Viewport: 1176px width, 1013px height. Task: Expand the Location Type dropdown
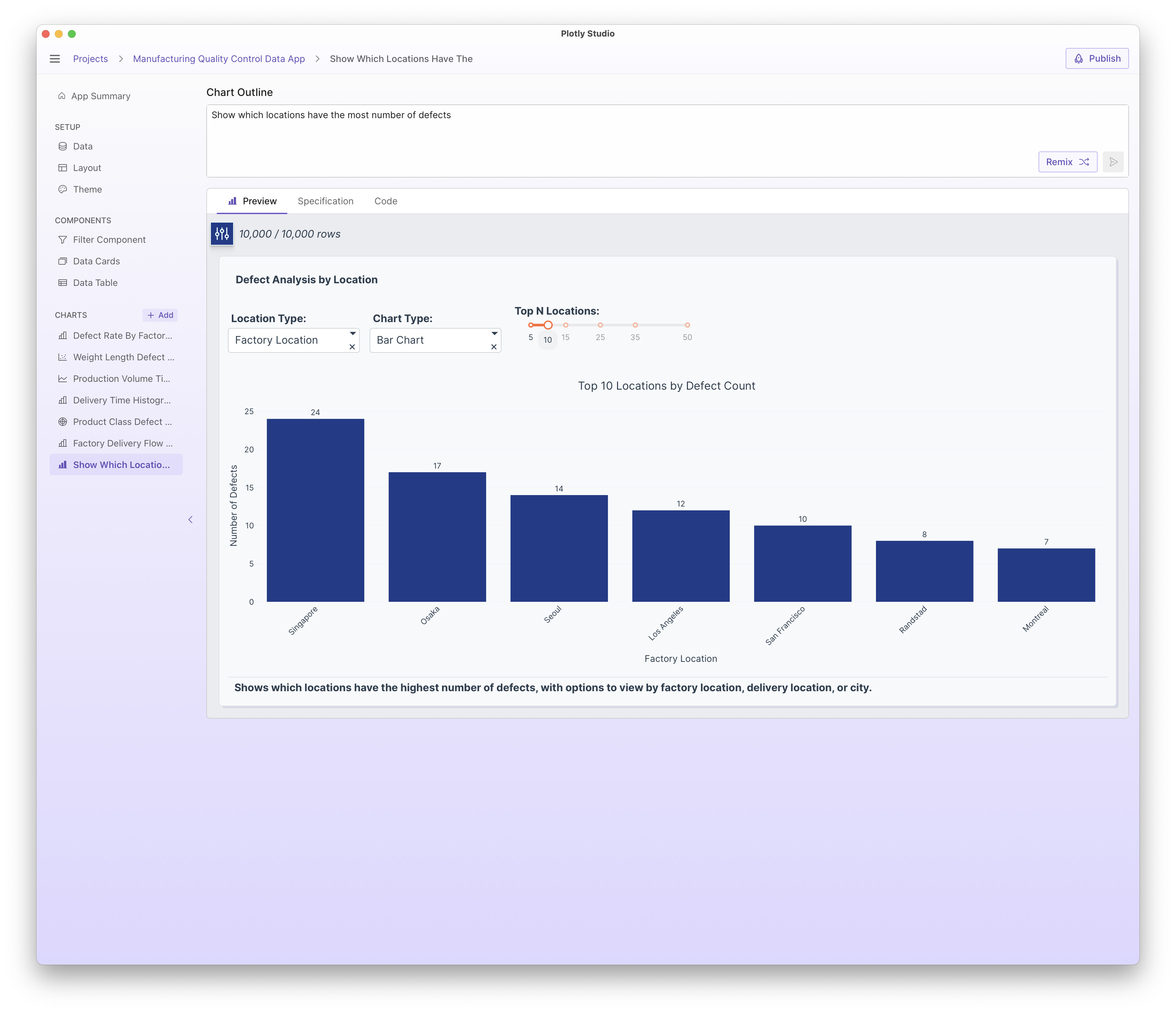[353, 334]
